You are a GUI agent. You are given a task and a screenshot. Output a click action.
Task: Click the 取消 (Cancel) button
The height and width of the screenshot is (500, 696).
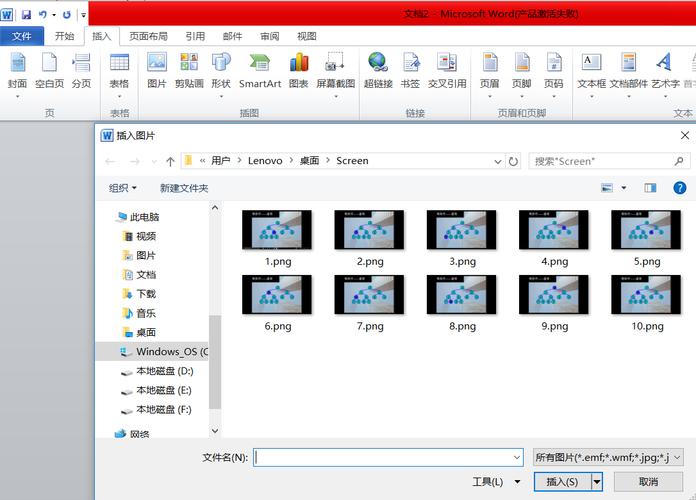pos(648,482)
